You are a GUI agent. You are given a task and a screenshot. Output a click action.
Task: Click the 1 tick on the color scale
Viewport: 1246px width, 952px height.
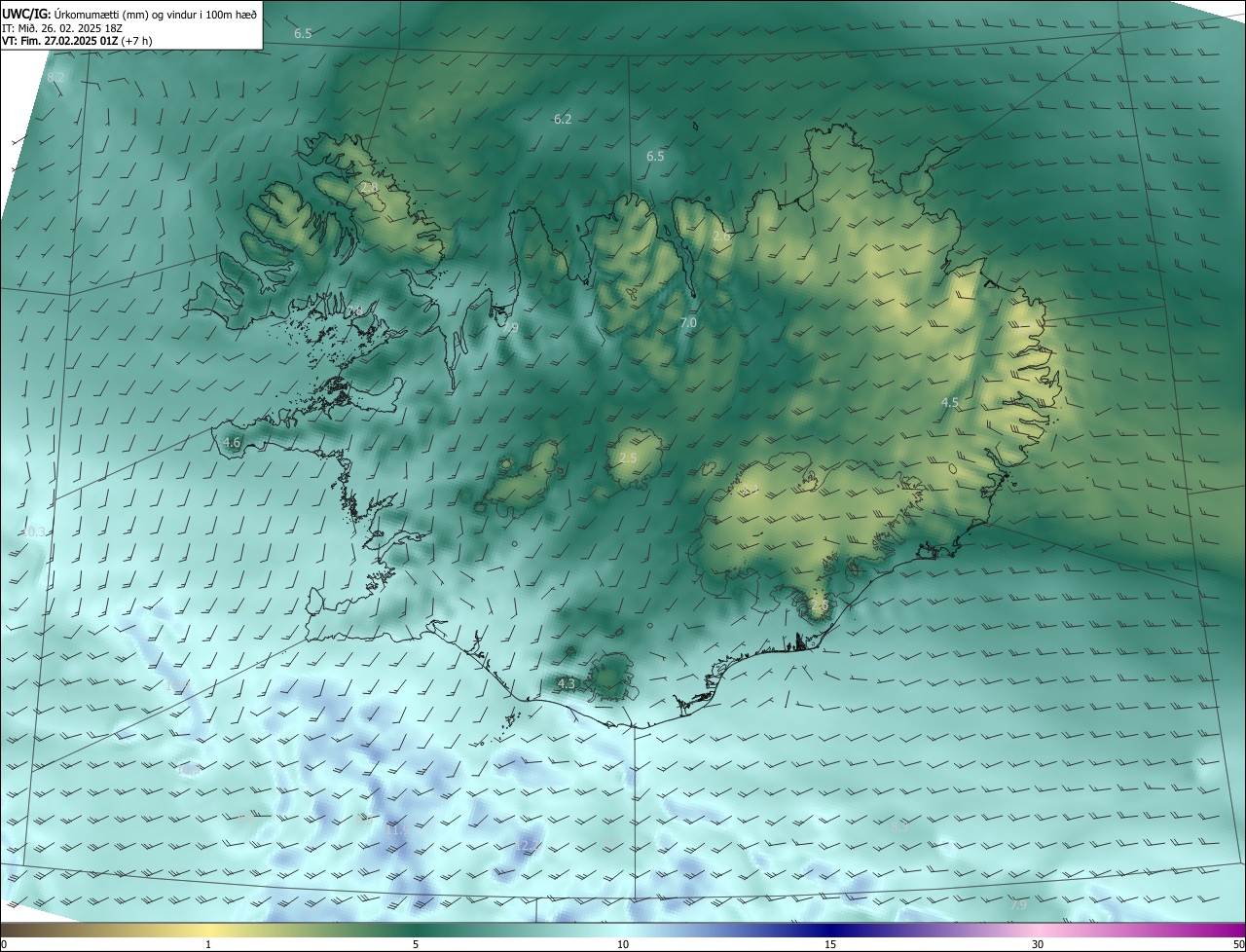[x=208, y=944]
